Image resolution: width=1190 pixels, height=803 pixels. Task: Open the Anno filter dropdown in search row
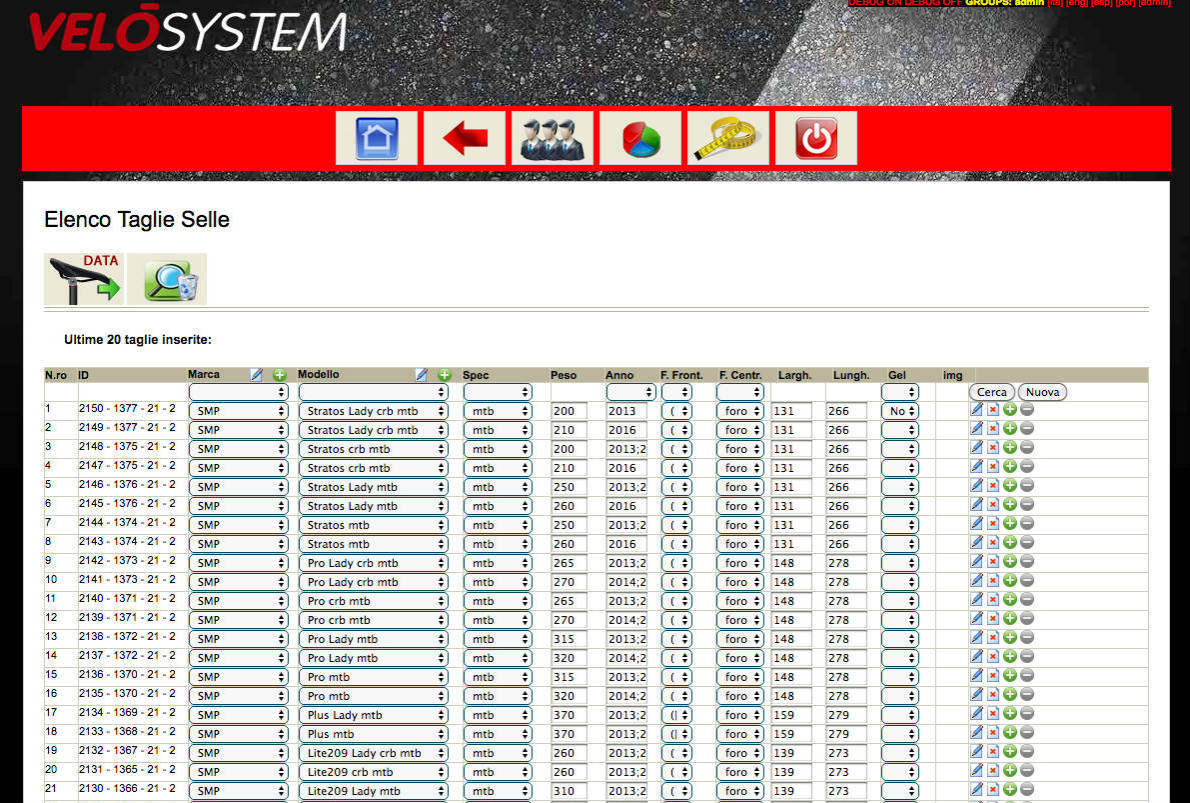pyautogui.click(x=631, y=392)
